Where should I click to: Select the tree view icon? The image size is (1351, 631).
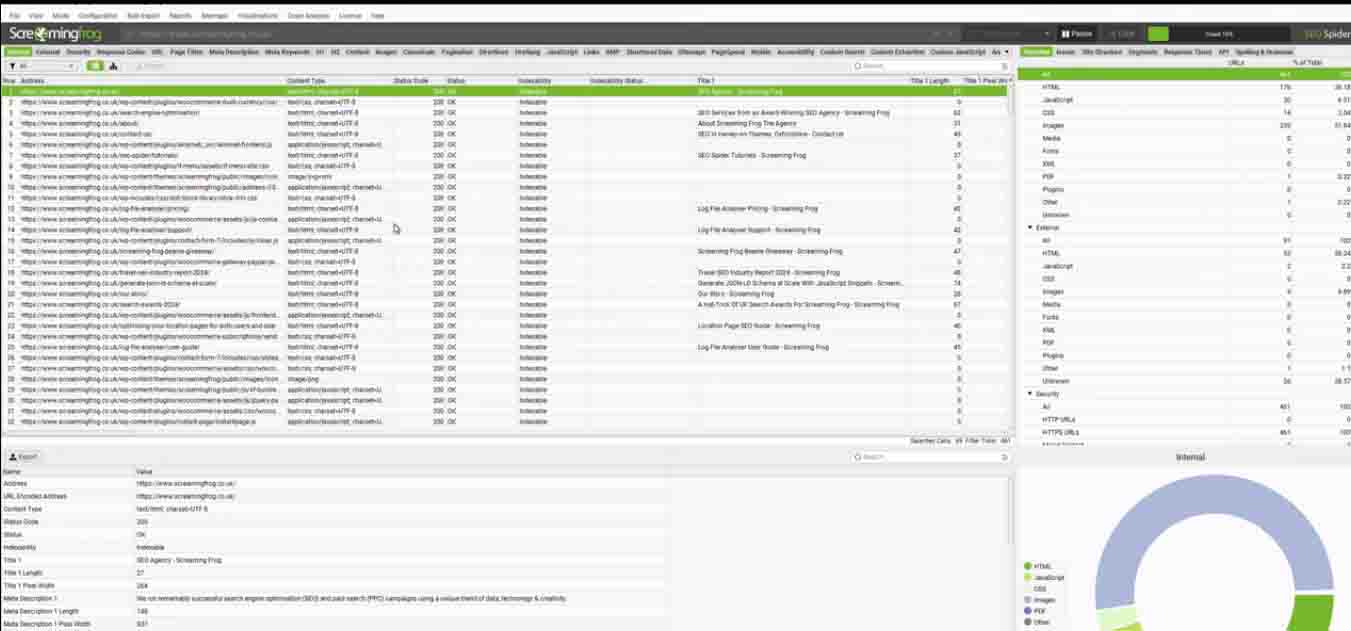coord(113,66)
